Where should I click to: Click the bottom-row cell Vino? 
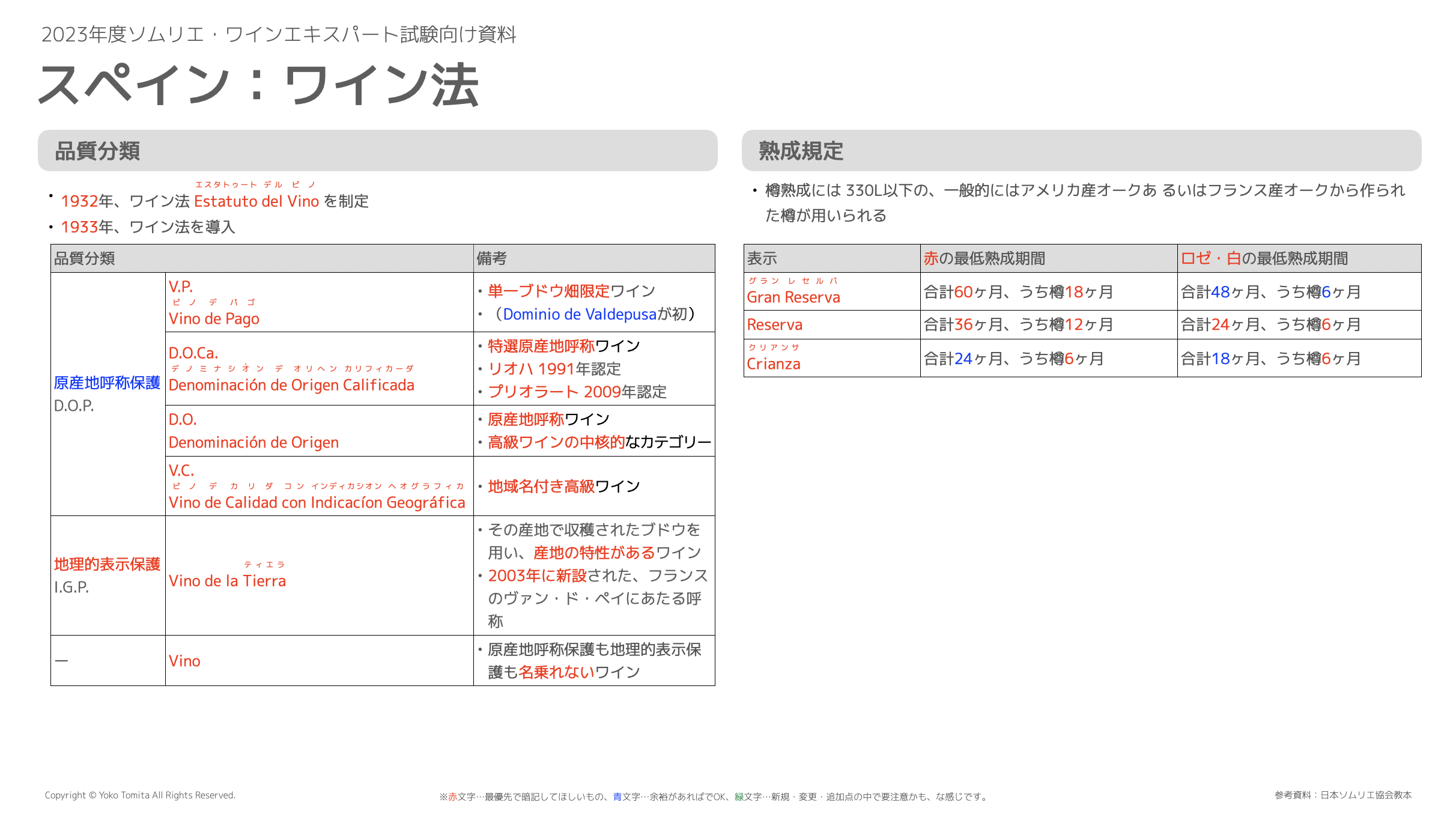click(x=184, y=661)
